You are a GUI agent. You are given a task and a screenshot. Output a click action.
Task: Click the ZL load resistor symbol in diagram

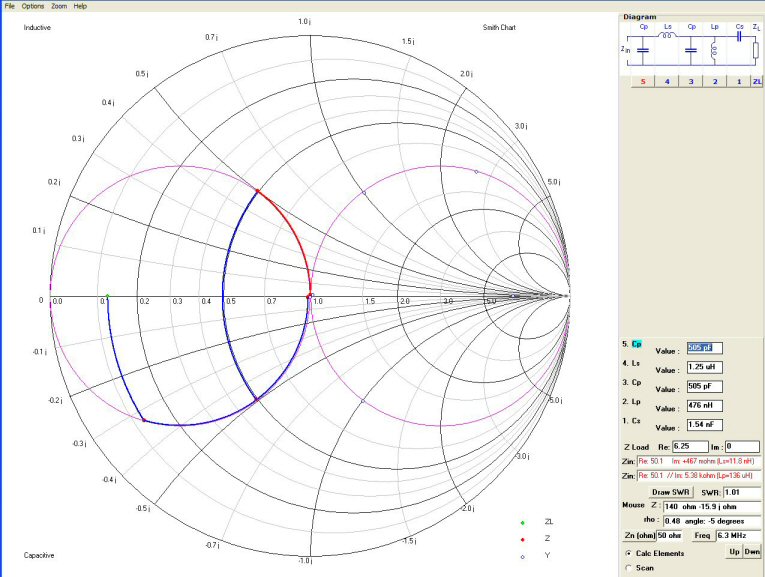(x=757, y=49)
